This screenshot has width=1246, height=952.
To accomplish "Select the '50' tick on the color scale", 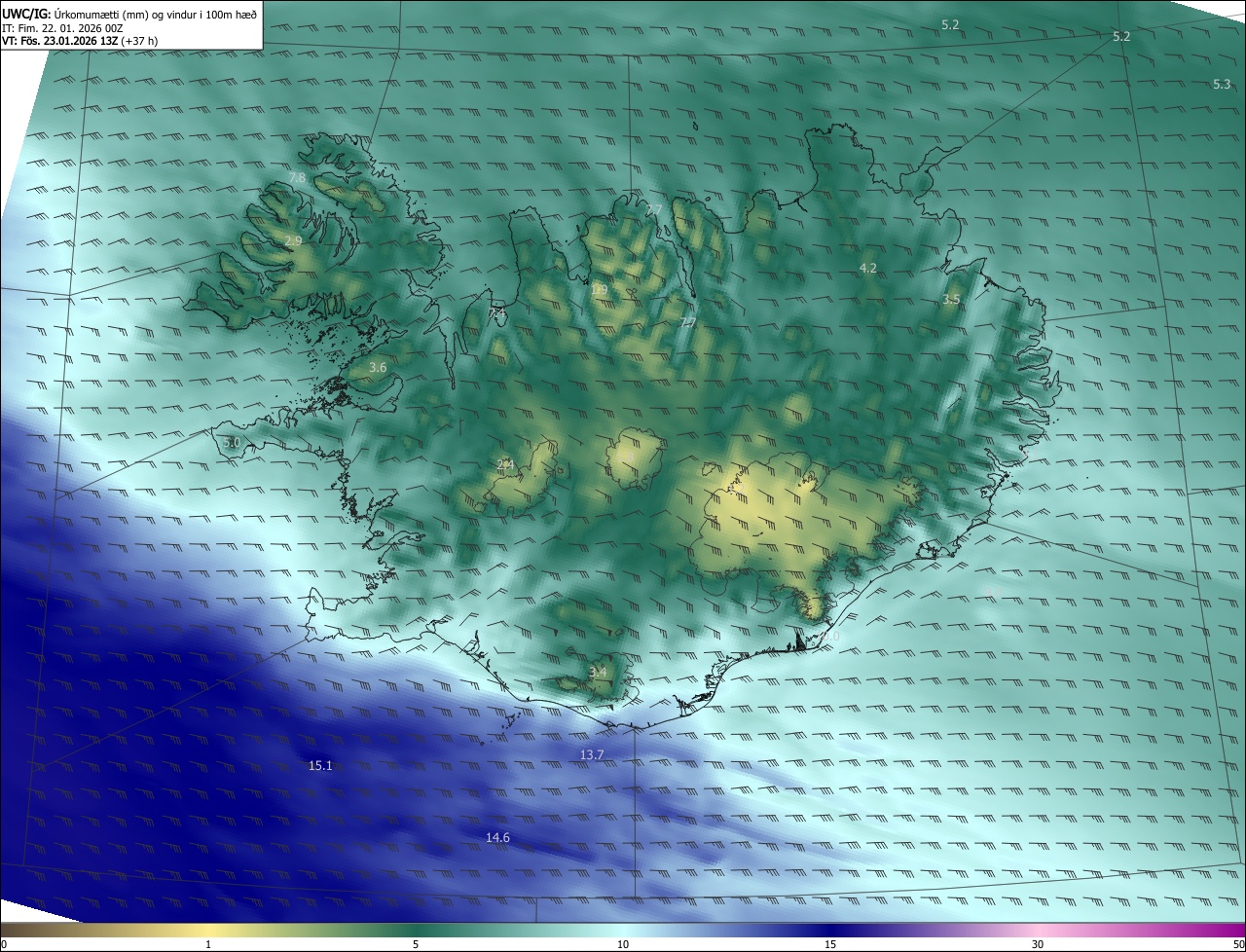I will (1238, 944).
